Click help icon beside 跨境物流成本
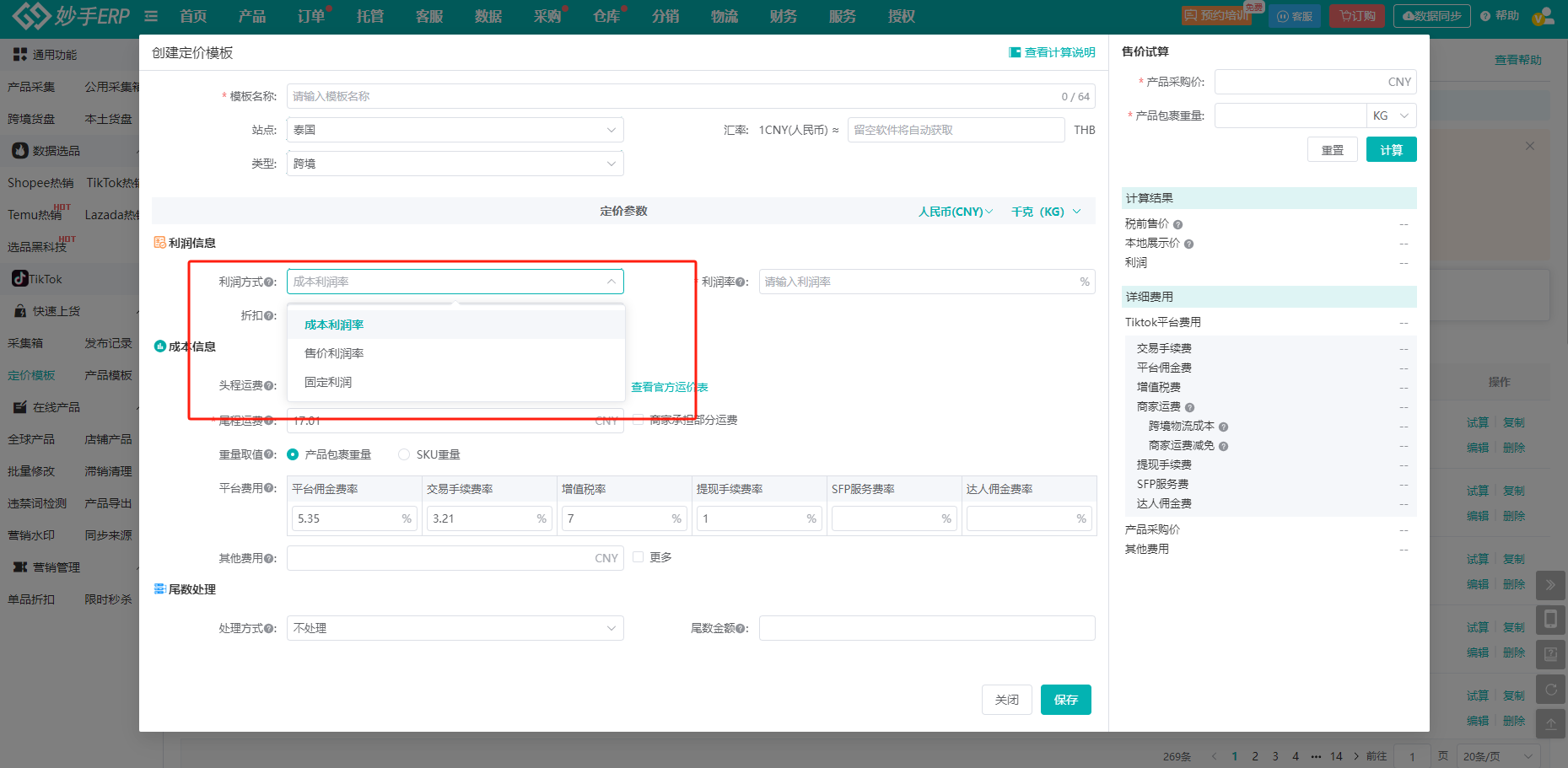This screenshot has height=768, width=1568. [x=1223, y=427]
